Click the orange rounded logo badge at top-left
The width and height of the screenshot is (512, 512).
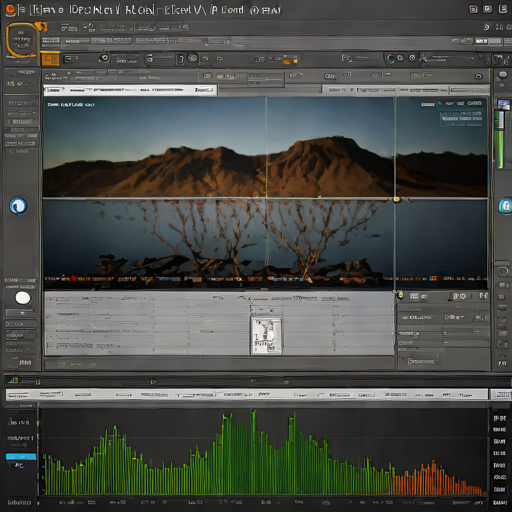(x=22, y=40)
